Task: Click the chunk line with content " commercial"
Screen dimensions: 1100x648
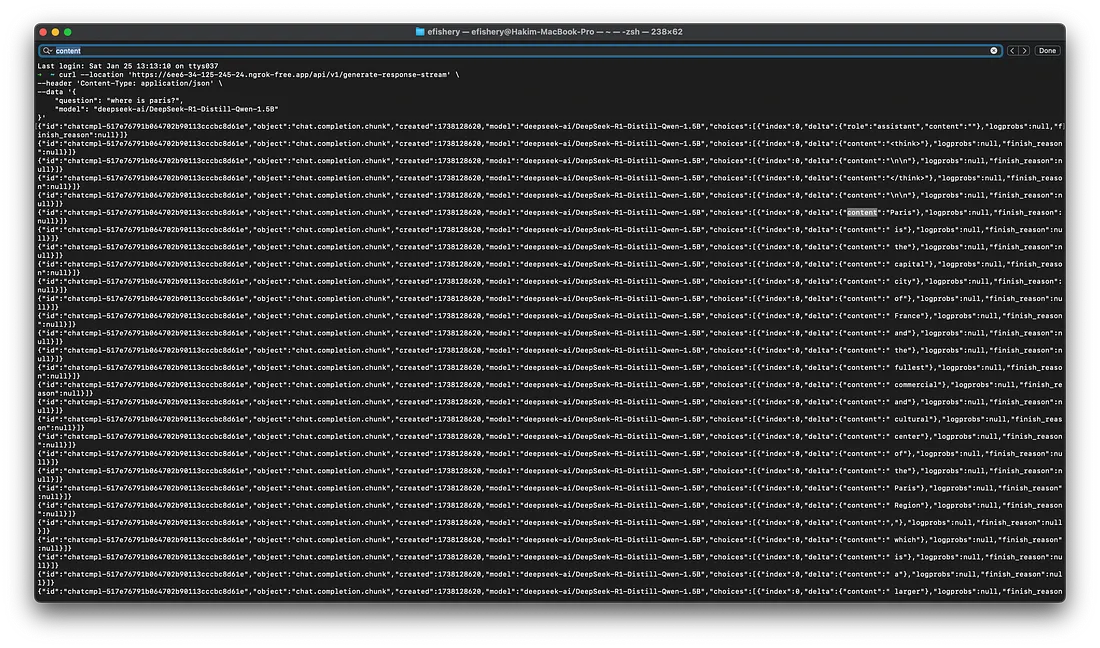Action: point(550,389)
